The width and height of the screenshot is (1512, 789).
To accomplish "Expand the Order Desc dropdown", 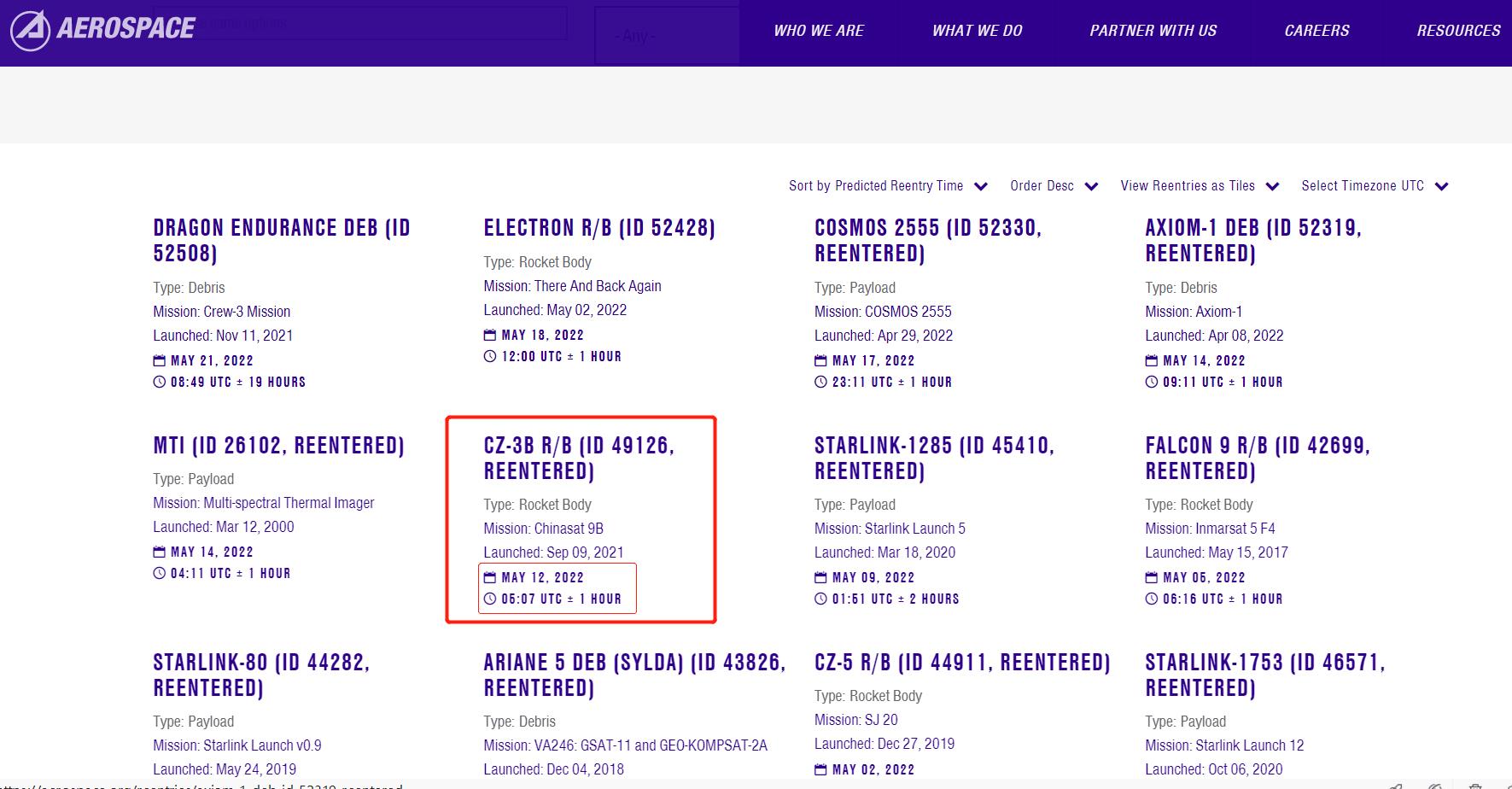I will (1054, 186).
